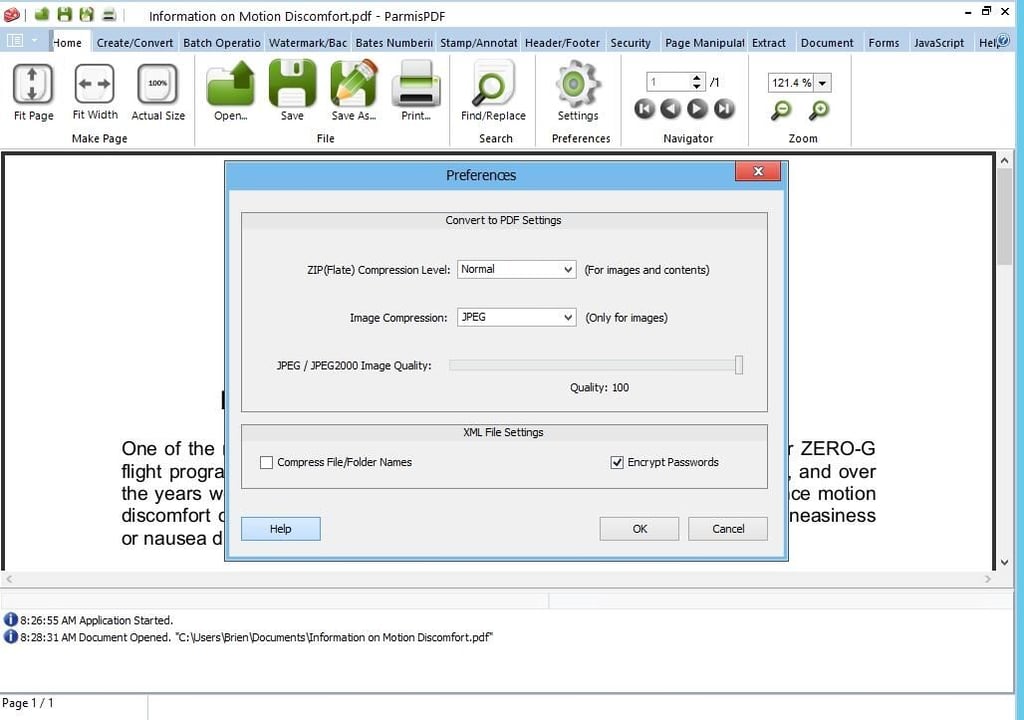Viewport: 1024px width, 720px height.
Task: Open the Forms tab
Action: click(884, 42)
